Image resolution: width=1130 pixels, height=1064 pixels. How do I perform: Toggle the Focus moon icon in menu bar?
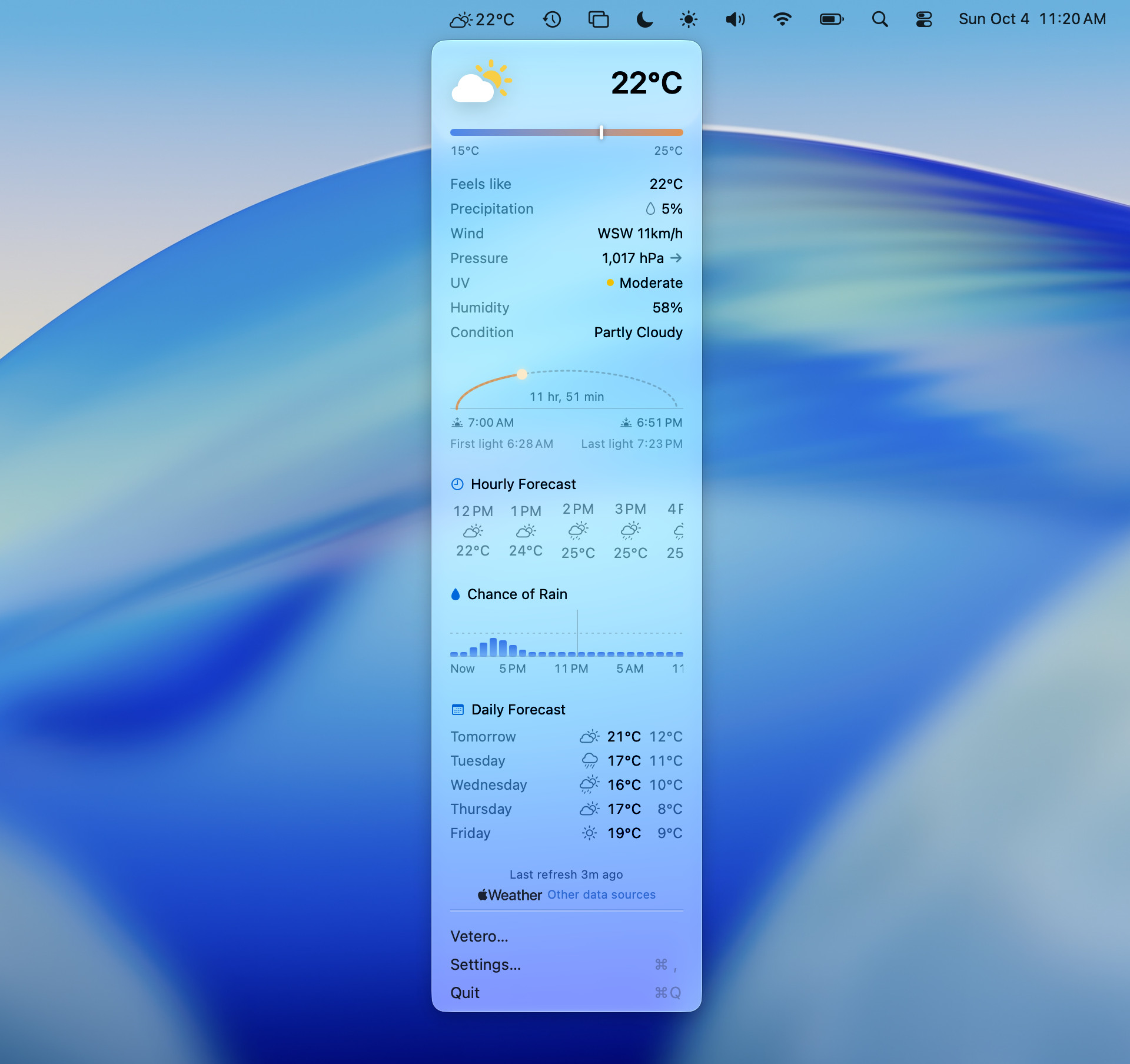click(x=644, y=19)
